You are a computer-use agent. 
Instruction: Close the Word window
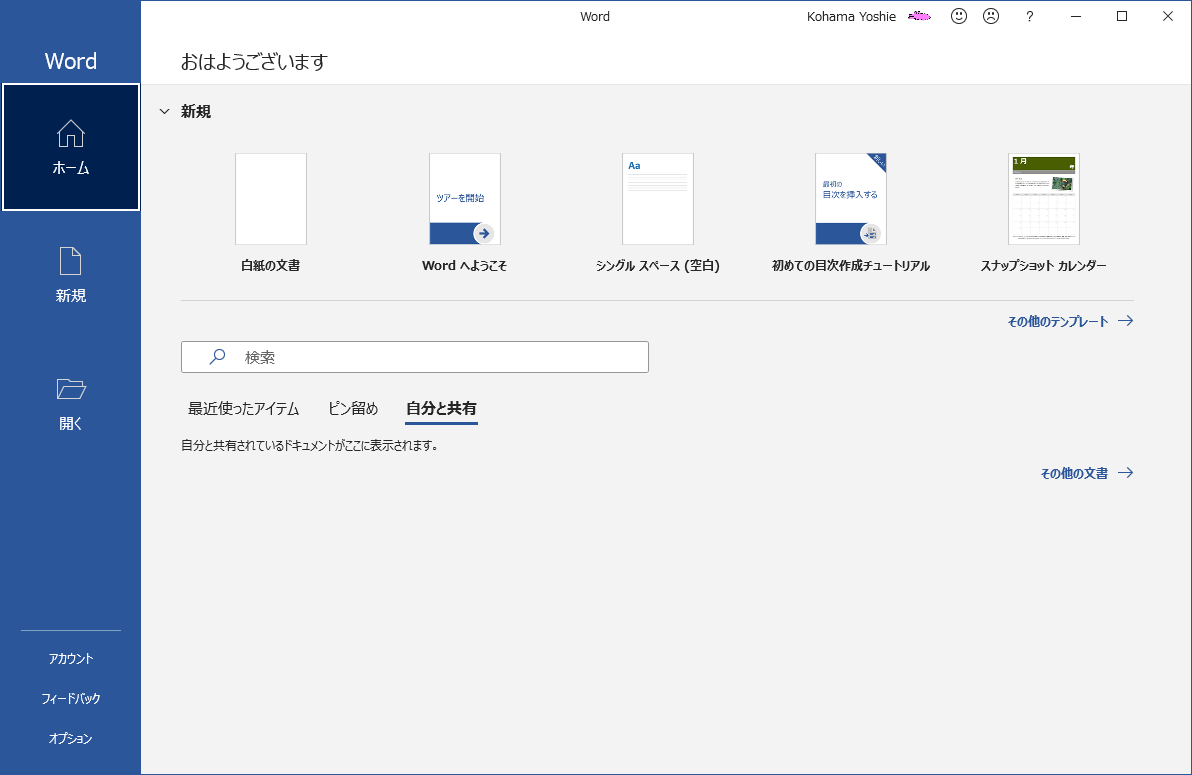(1168, 16)
